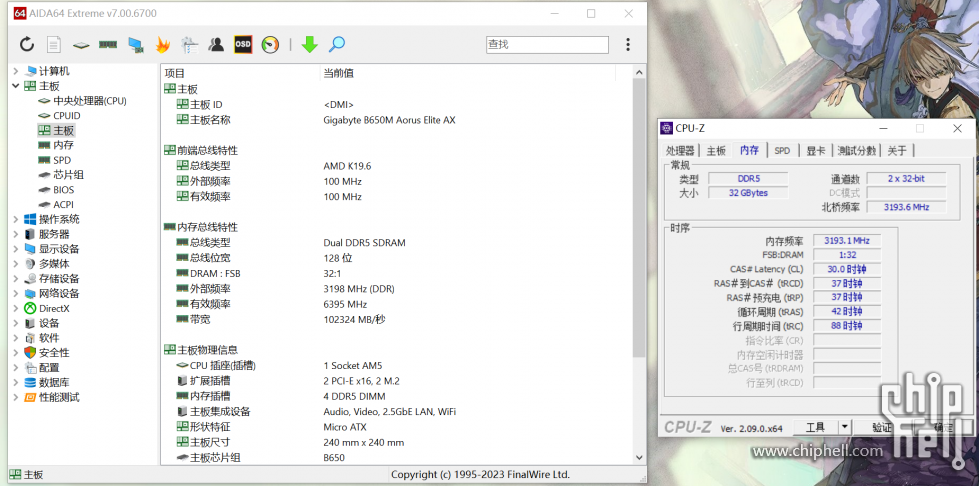The image size is (979, 486).
Task: Expand the 计算机 tree node
Action: pos(16,71)
